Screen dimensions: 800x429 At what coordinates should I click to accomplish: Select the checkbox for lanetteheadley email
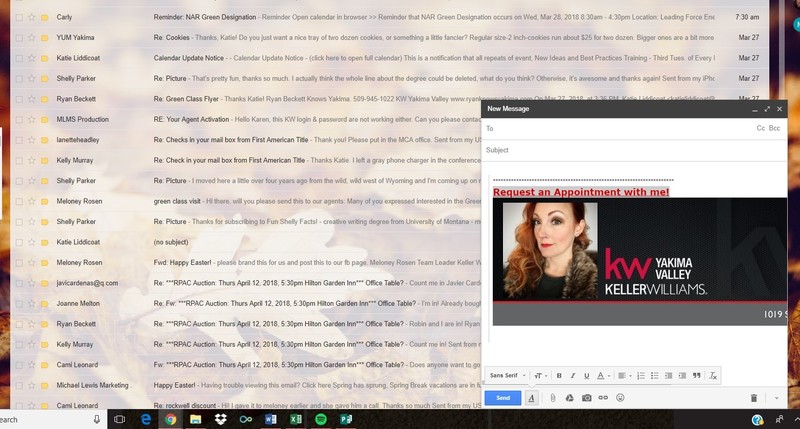[19, 140]
